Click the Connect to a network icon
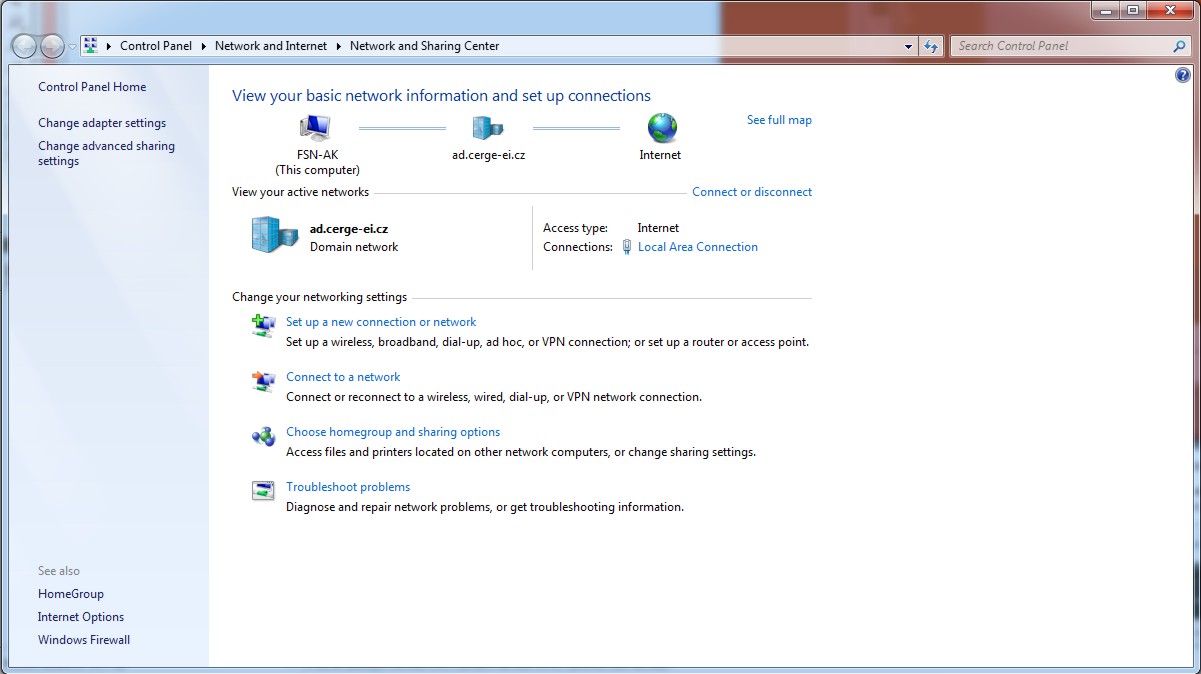Viewport: 1201px width, 674px height. pyautogui.click(x=263, y=381)
